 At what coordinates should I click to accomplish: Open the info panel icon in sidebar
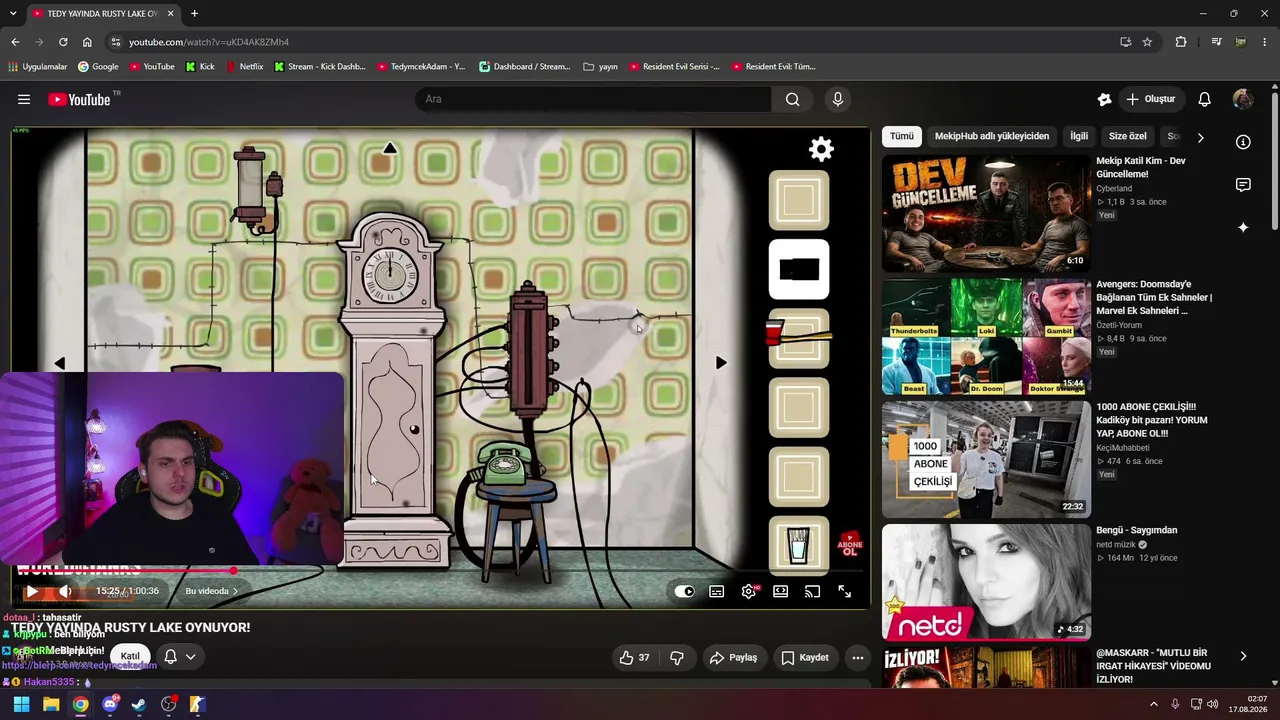(1243, 142)
